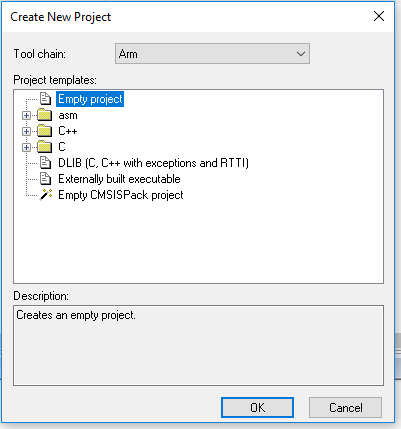The width and height of the screenshot is (401, 429).
Task: Click the Empty project document icon
Action: (45, 99)
